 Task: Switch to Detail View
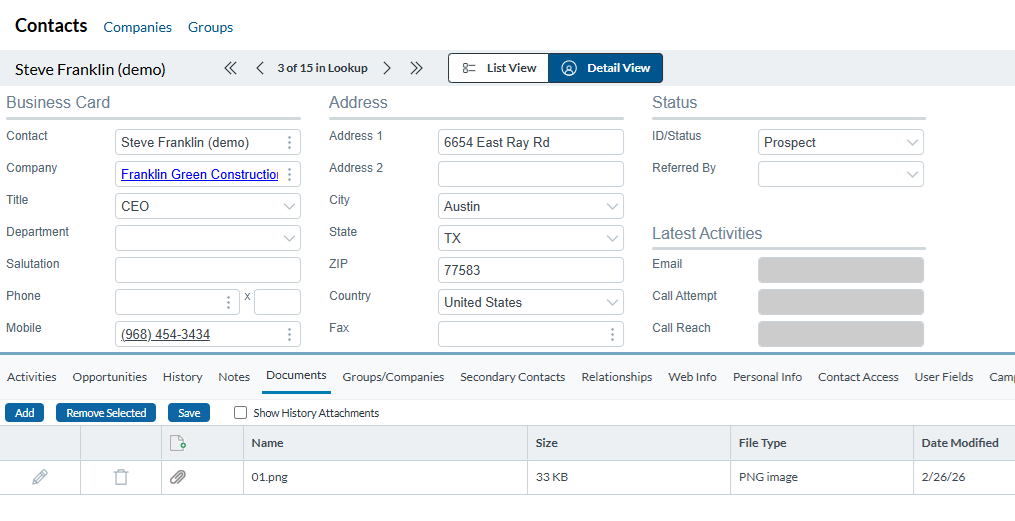[605, 68]
